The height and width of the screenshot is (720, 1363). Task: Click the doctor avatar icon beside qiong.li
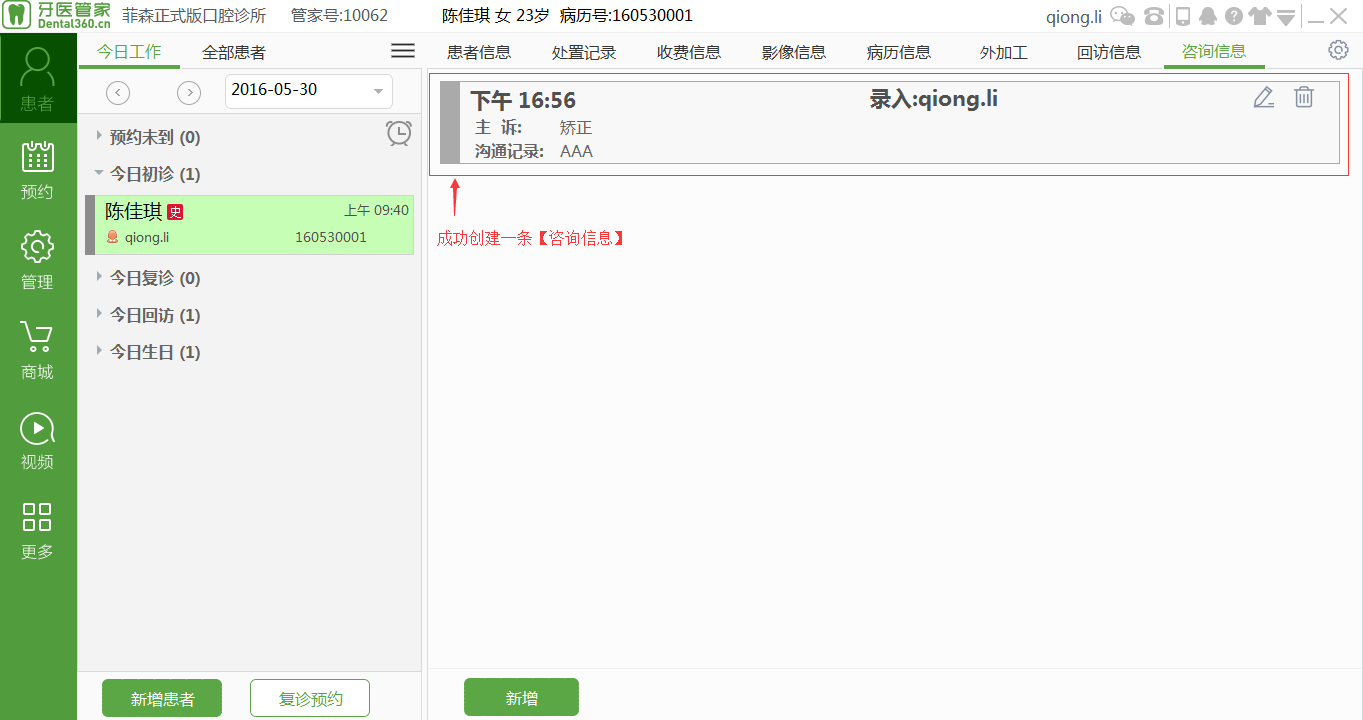coord(112,237)
